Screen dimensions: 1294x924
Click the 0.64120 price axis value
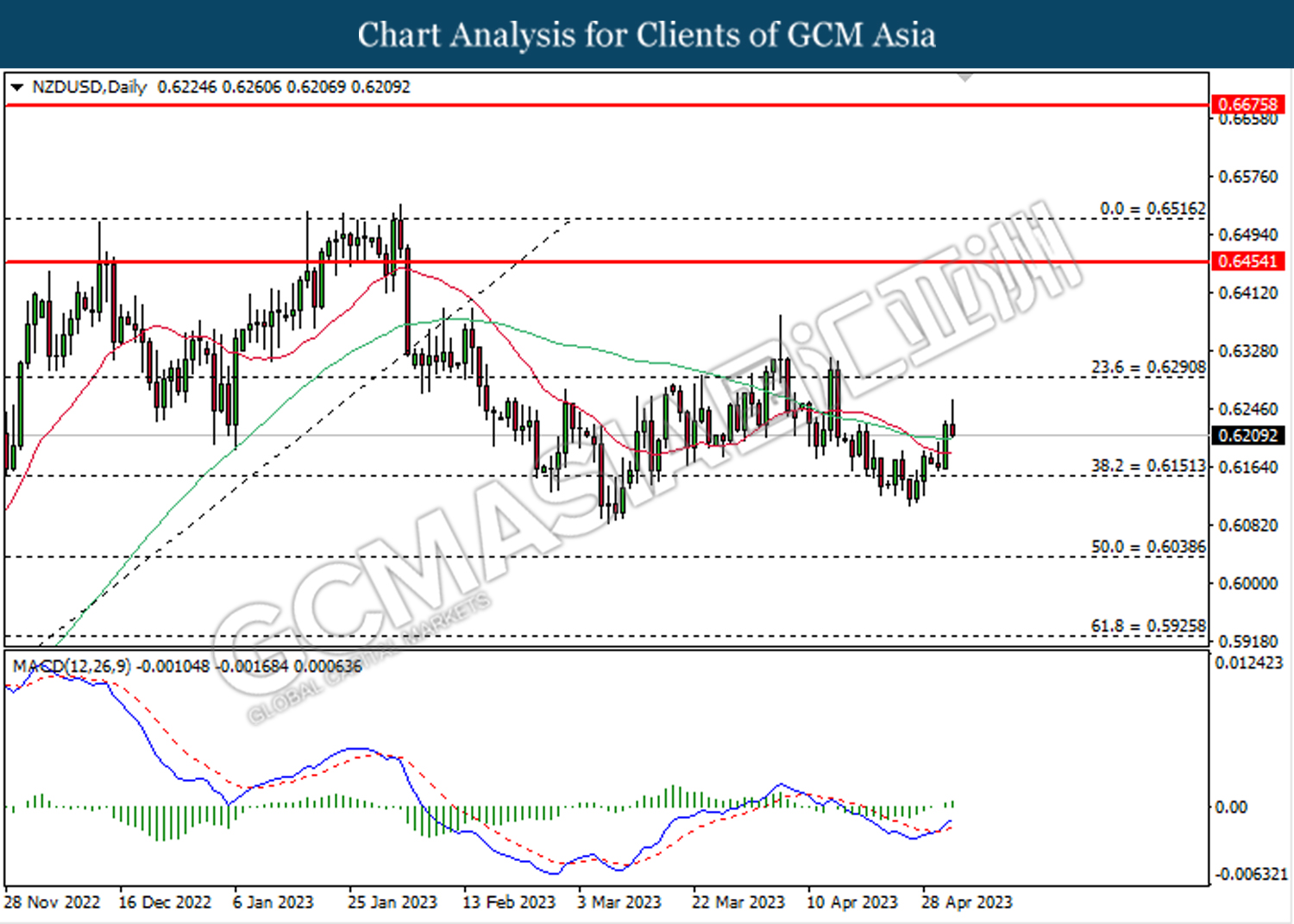(x=1248, y=293)
